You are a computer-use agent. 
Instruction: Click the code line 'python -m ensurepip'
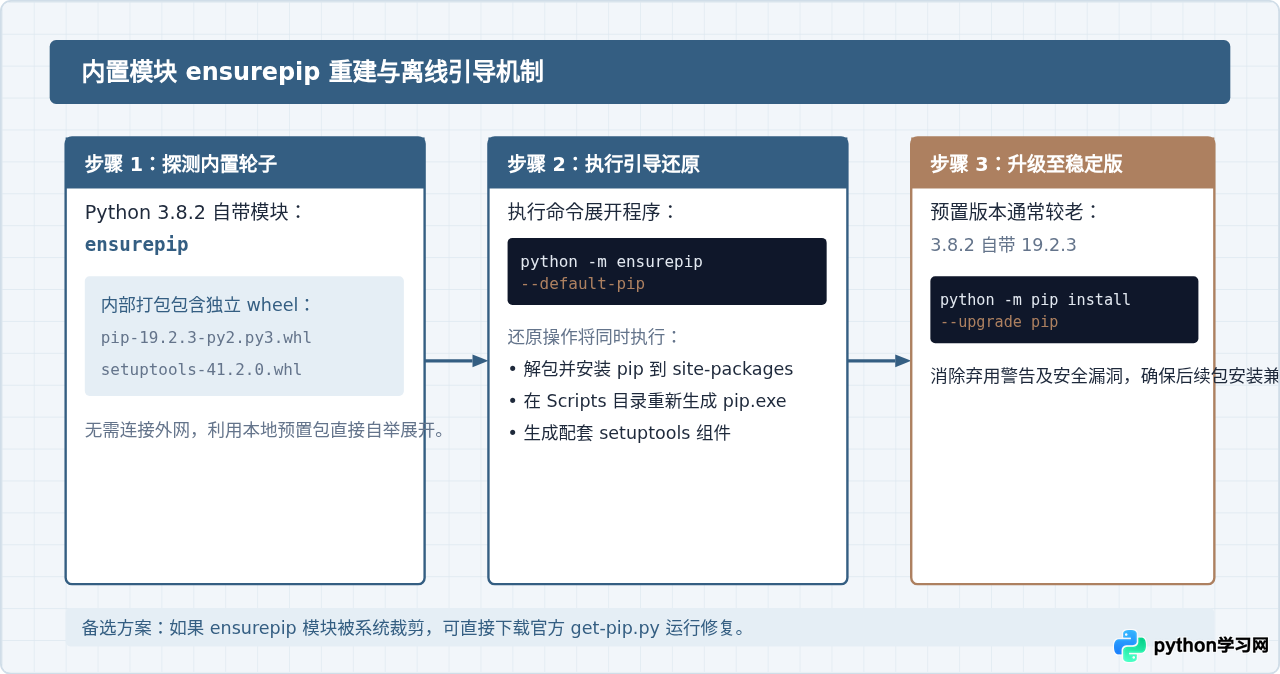611,262
